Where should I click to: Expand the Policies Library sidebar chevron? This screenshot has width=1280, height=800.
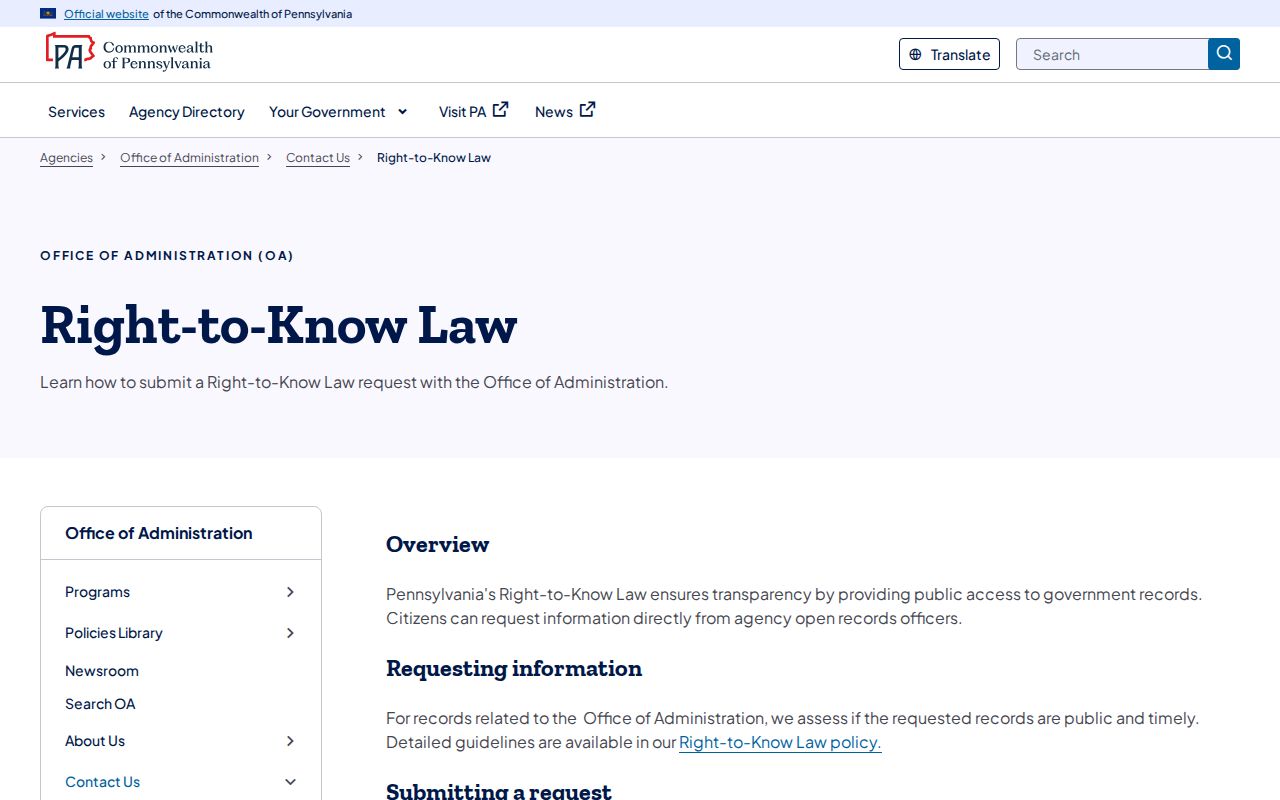pyautogui.click(x=290, y=633)
